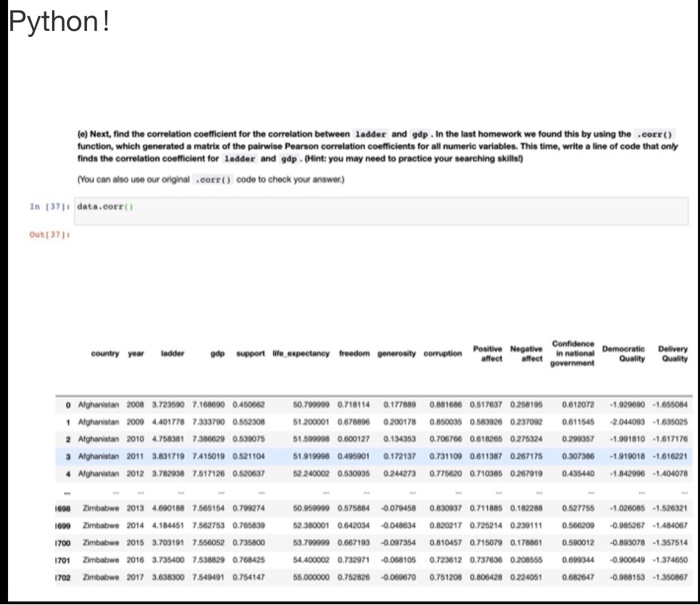Click the 'life_expectancy' column header

pyautogui.click(x=301, y=354)
